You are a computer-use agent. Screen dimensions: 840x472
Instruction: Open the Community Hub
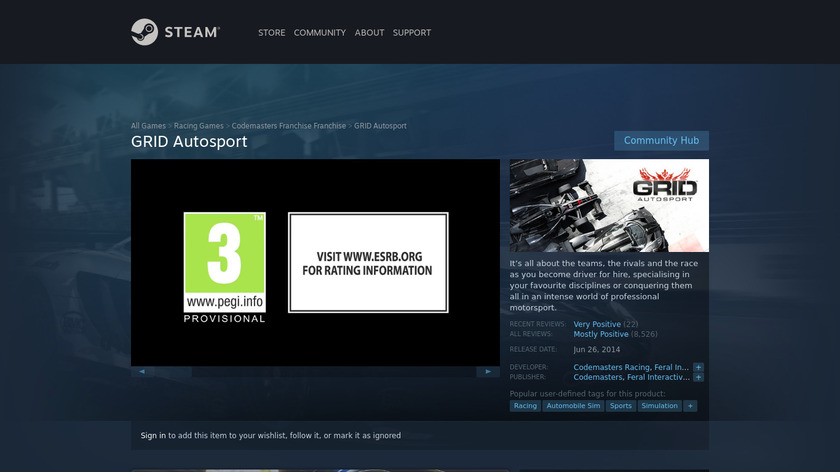click(661, 140)
